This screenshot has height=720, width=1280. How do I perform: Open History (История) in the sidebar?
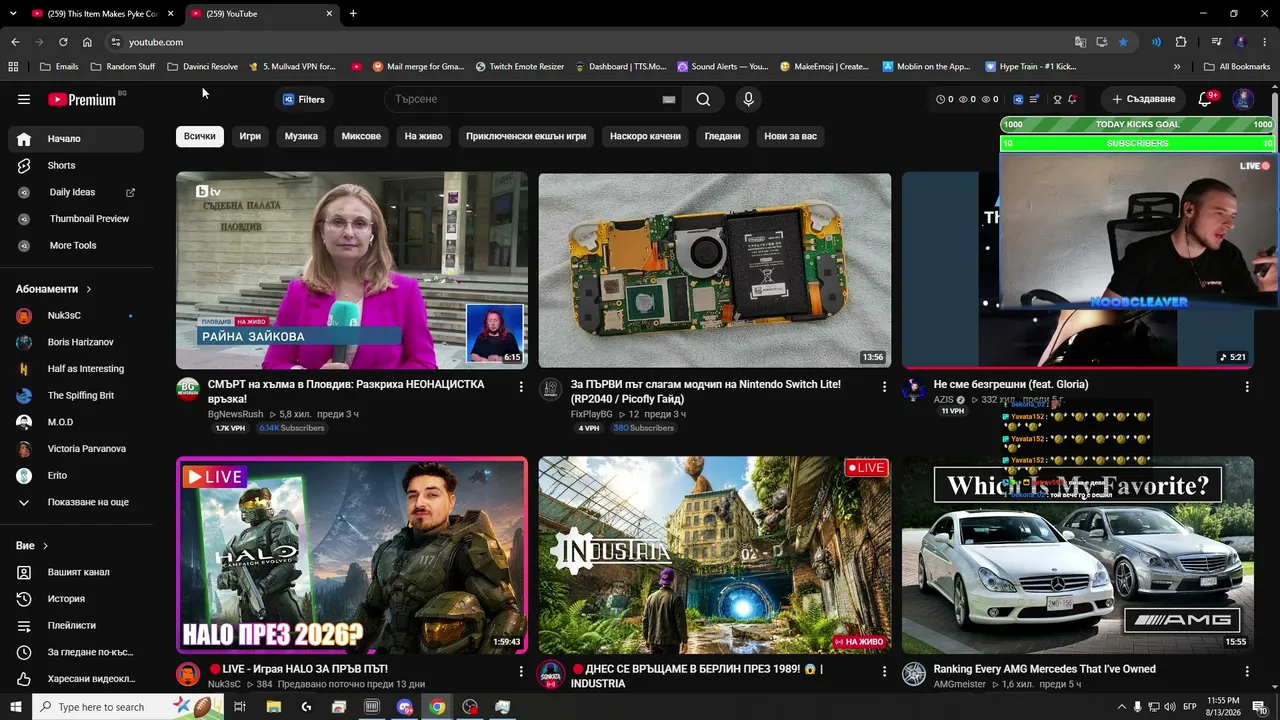[x=76, y=599]
